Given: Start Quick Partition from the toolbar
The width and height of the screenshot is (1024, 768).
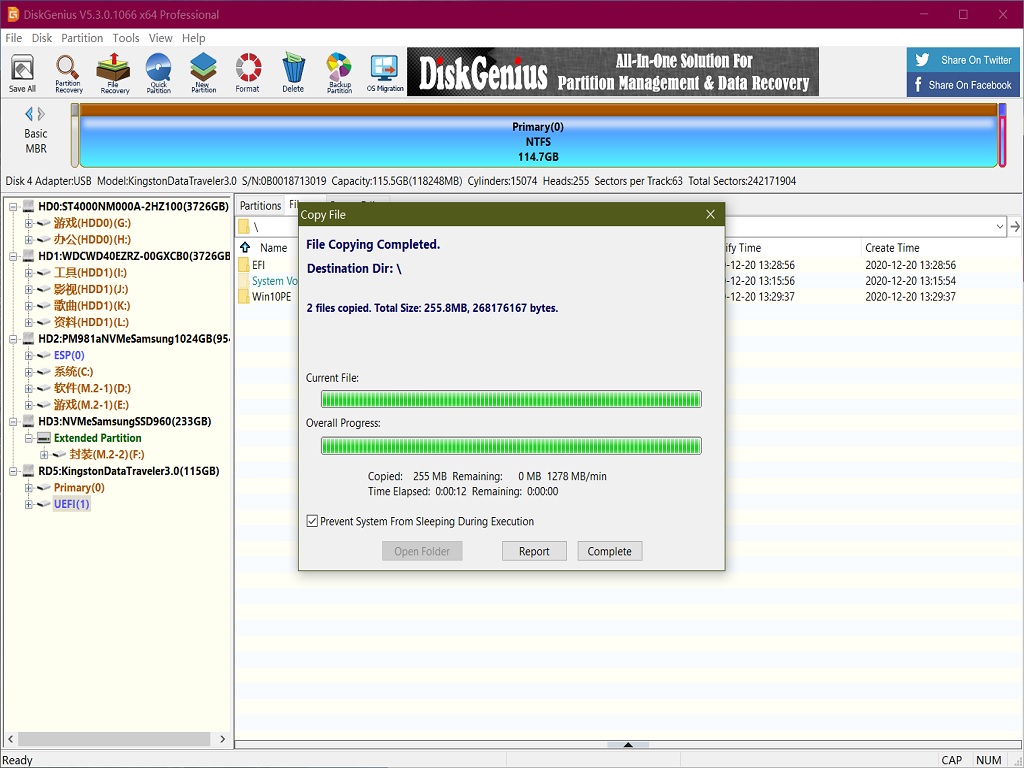Looking at the screenshot, I should point(159,72).
